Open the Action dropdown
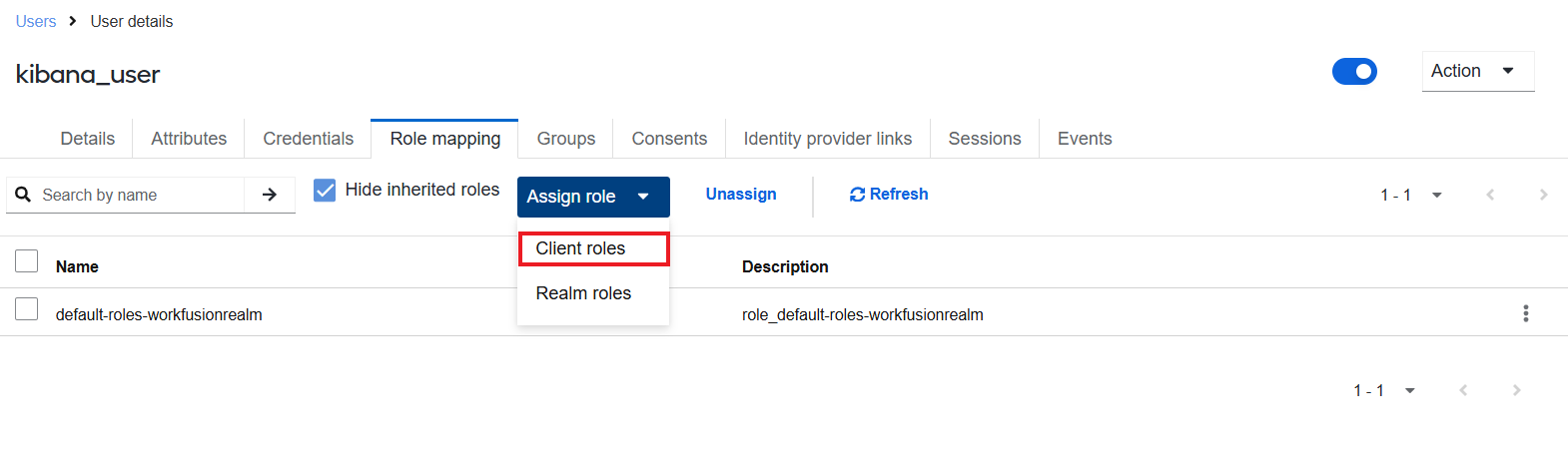 tap(1478, 71)
